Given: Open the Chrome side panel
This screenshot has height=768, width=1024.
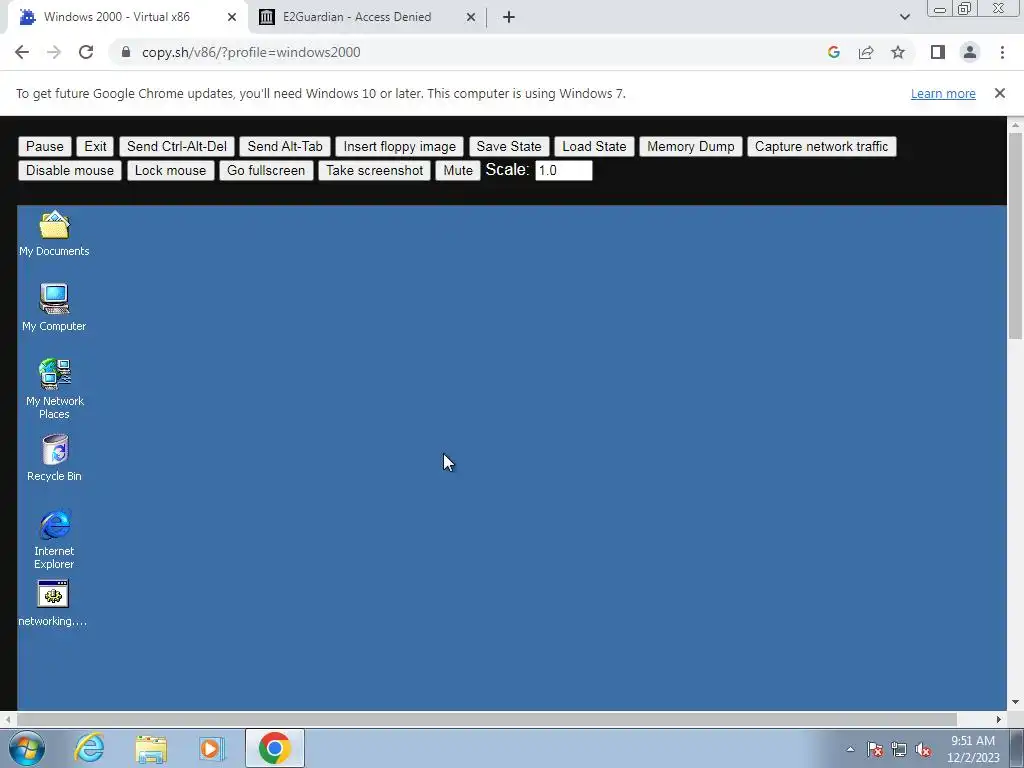Looking at the screenshot, I should point(938,52).
